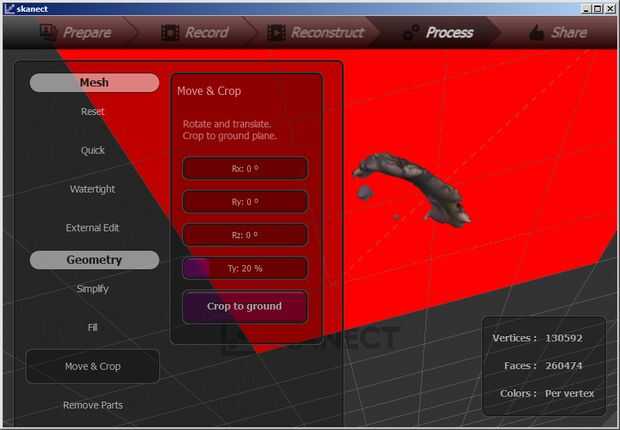Click the Mesh section header
The height and width of the screenshot is (430, 620).
click(94, 83)
